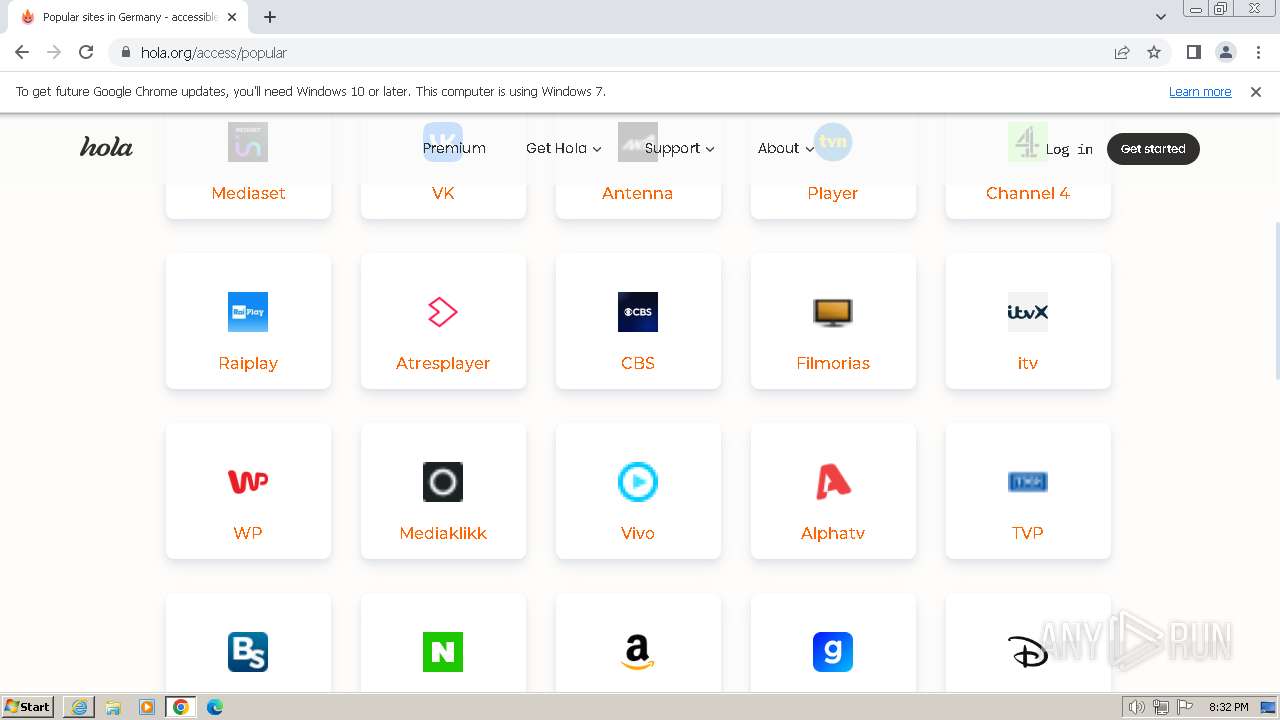1280x720 pixels.
Task: Open Chrome side panel icon
Action: click(1193, 52)
